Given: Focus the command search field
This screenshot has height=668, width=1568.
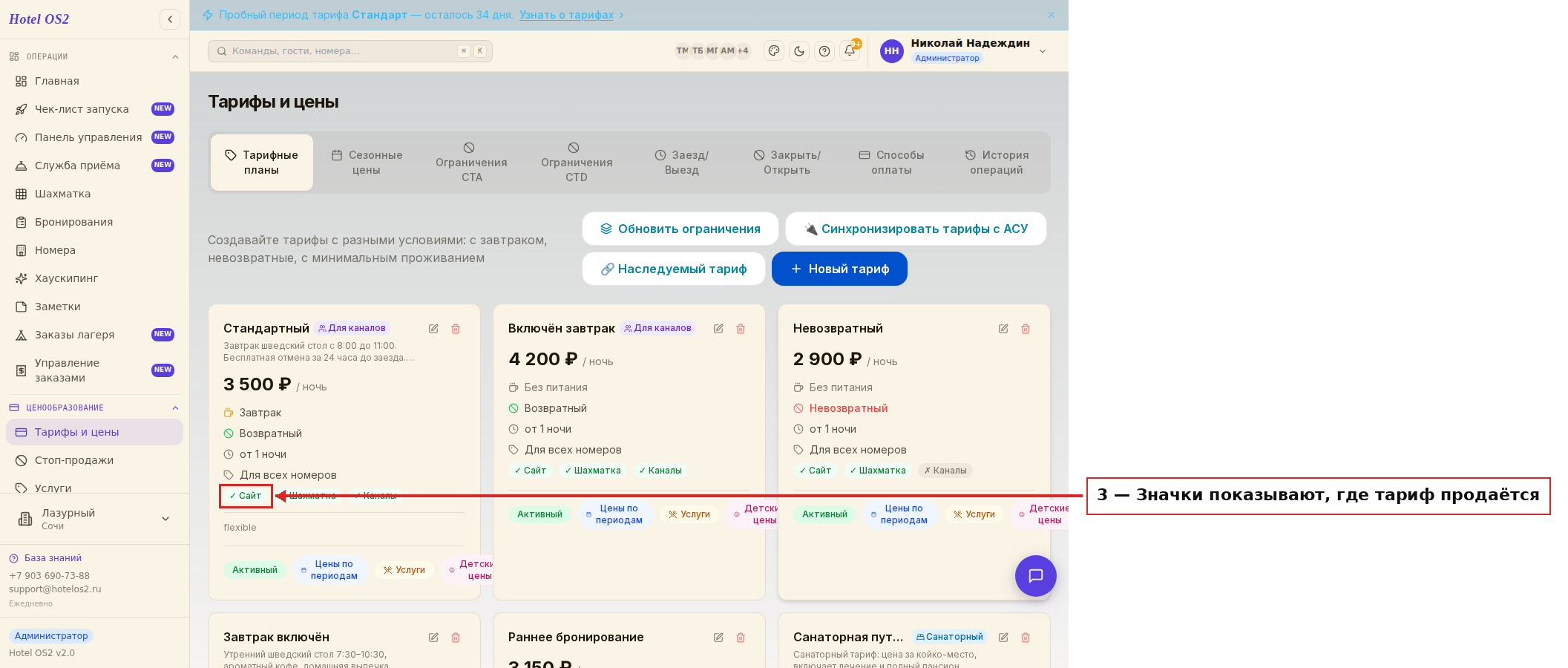Looking at the screenshot, I should point(350,50).
